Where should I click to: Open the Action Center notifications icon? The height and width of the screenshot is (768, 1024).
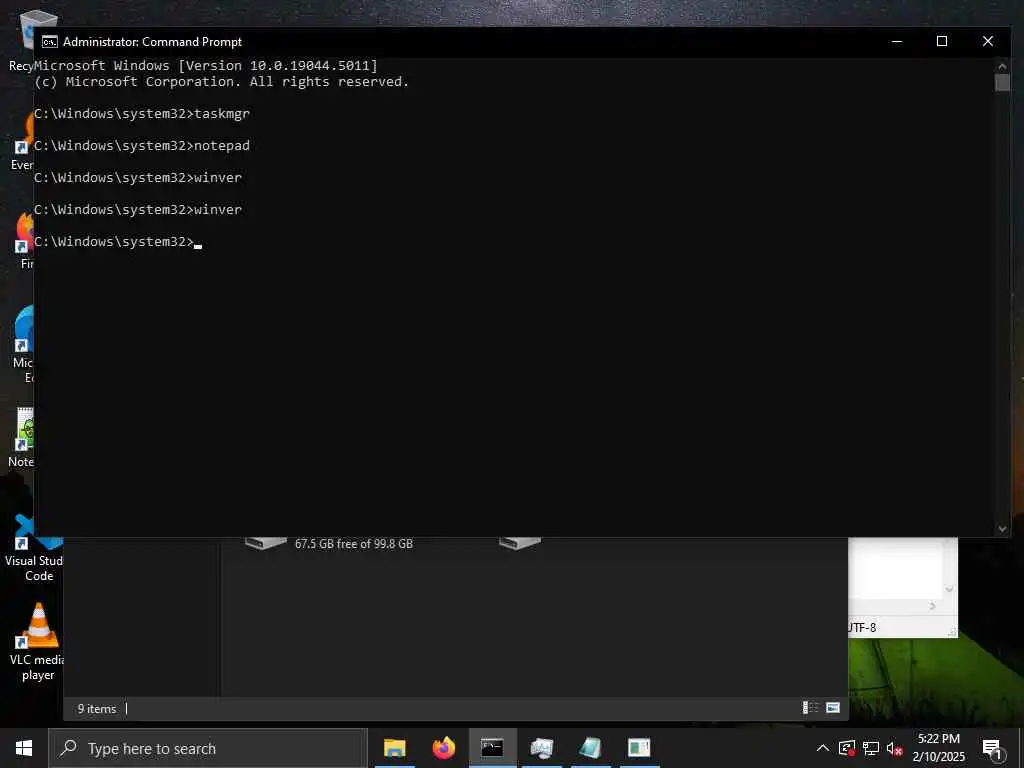[x=992, y=748]
